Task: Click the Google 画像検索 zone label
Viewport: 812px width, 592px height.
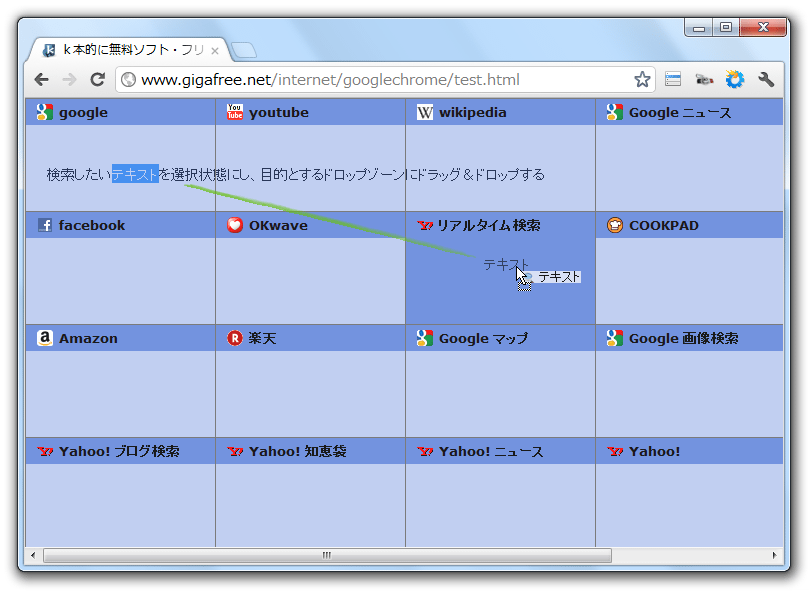Action: coord(684,338)
